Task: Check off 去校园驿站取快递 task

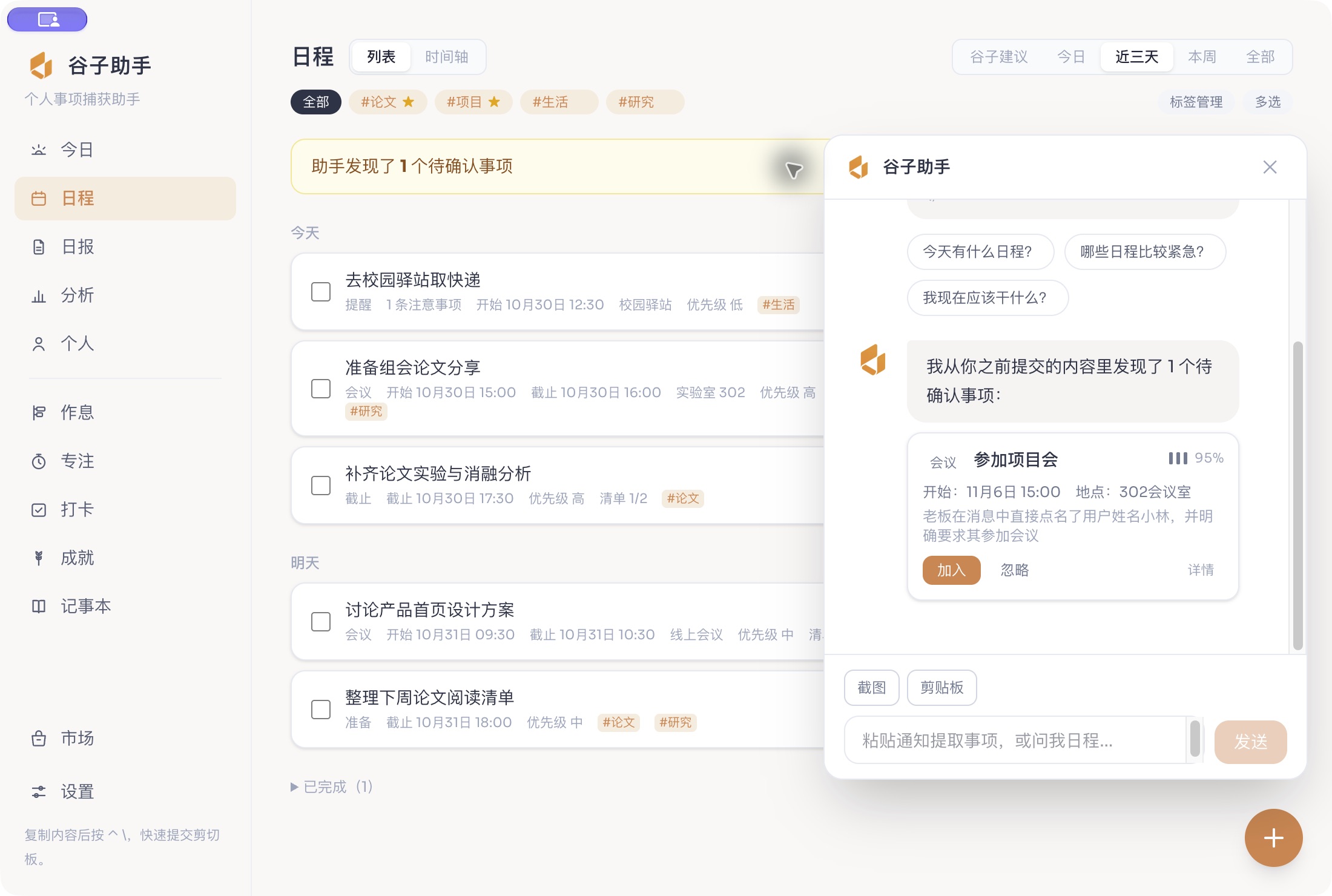Action: [321, 291]
